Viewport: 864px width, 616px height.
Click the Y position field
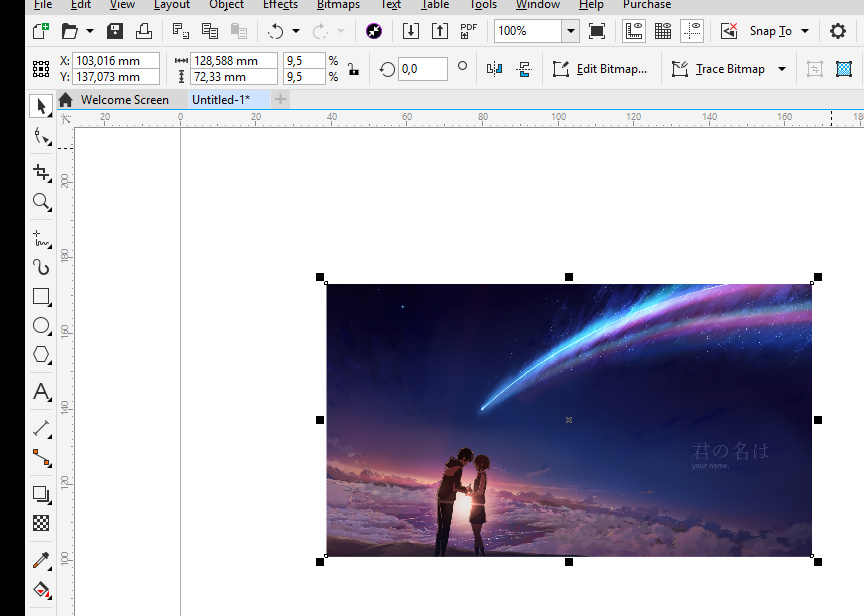116,77
